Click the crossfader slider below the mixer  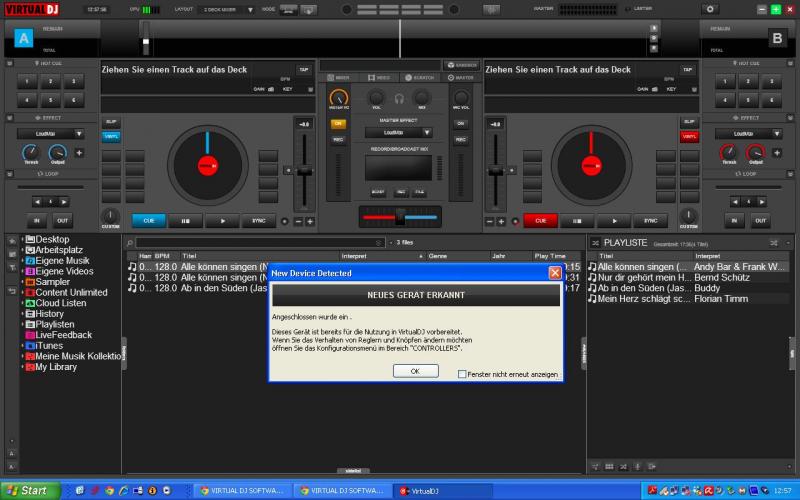pos(399,217)
